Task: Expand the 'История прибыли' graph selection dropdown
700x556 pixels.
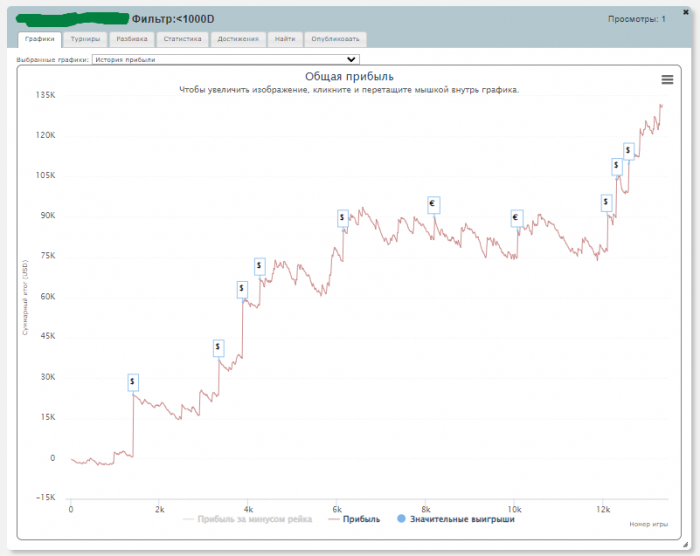Action: point(225,59)
